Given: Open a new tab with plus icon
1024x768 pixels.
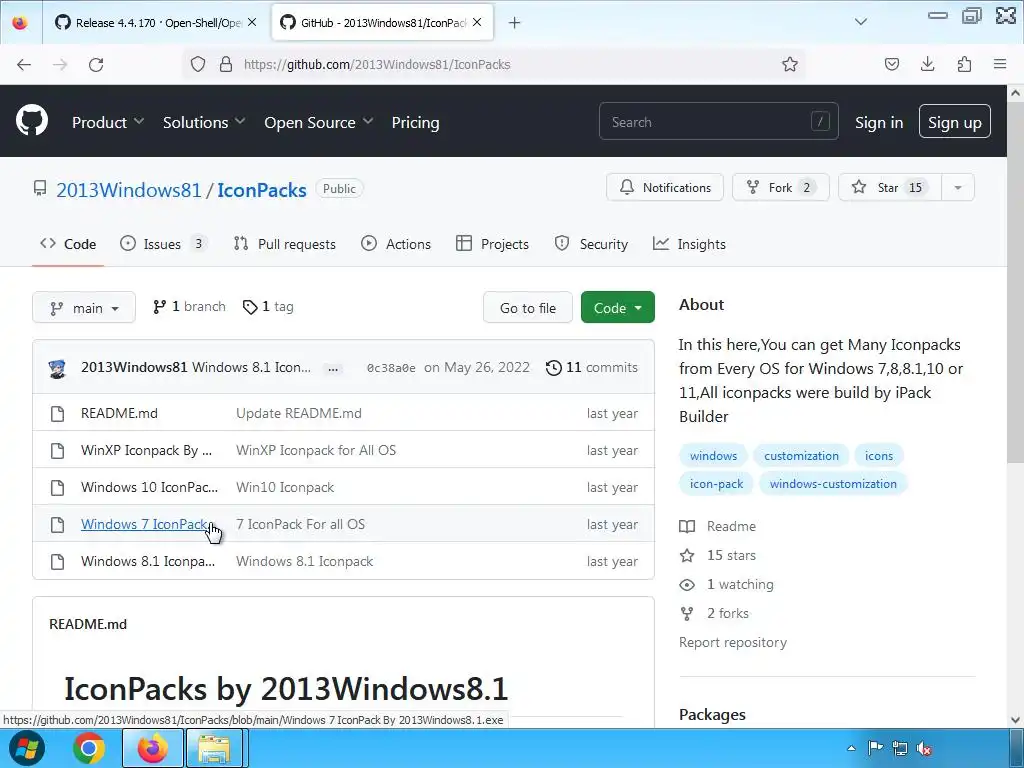Looking at the screenshot, I should [x=515, y=23].
